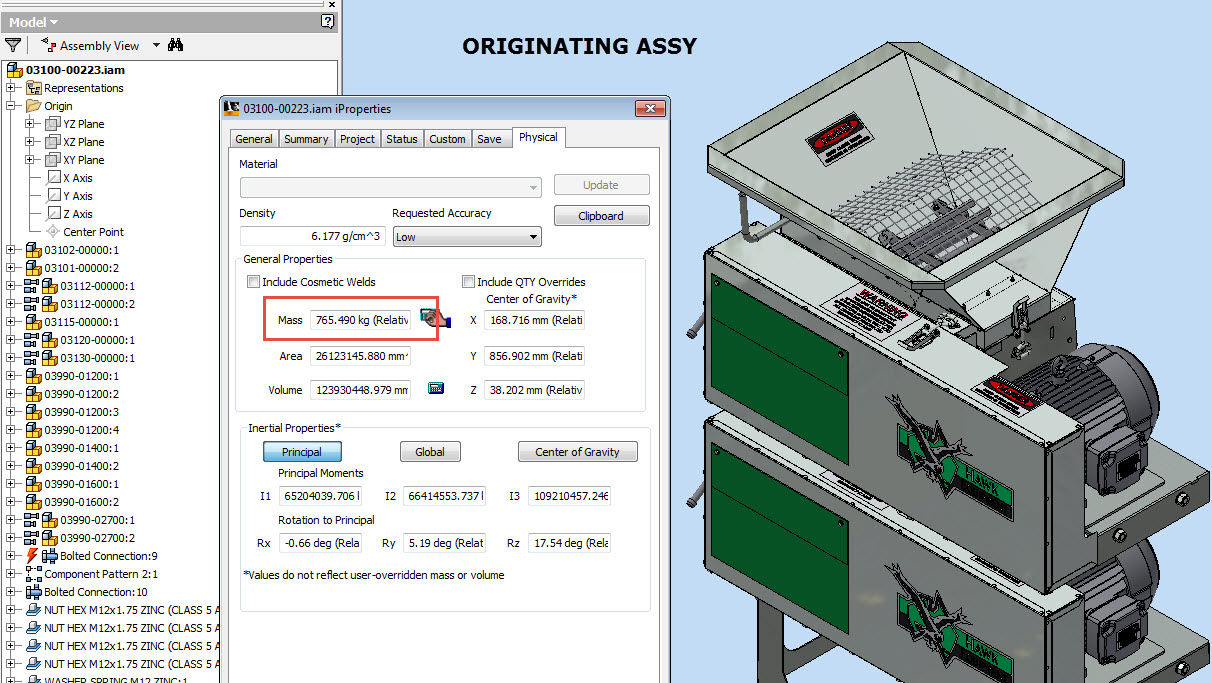Image resolution: width=1212 pixels, height=683 pixels.
Task: Enable Include QTY Overrides
Action: pyautogui.click(x=467, y=281)
